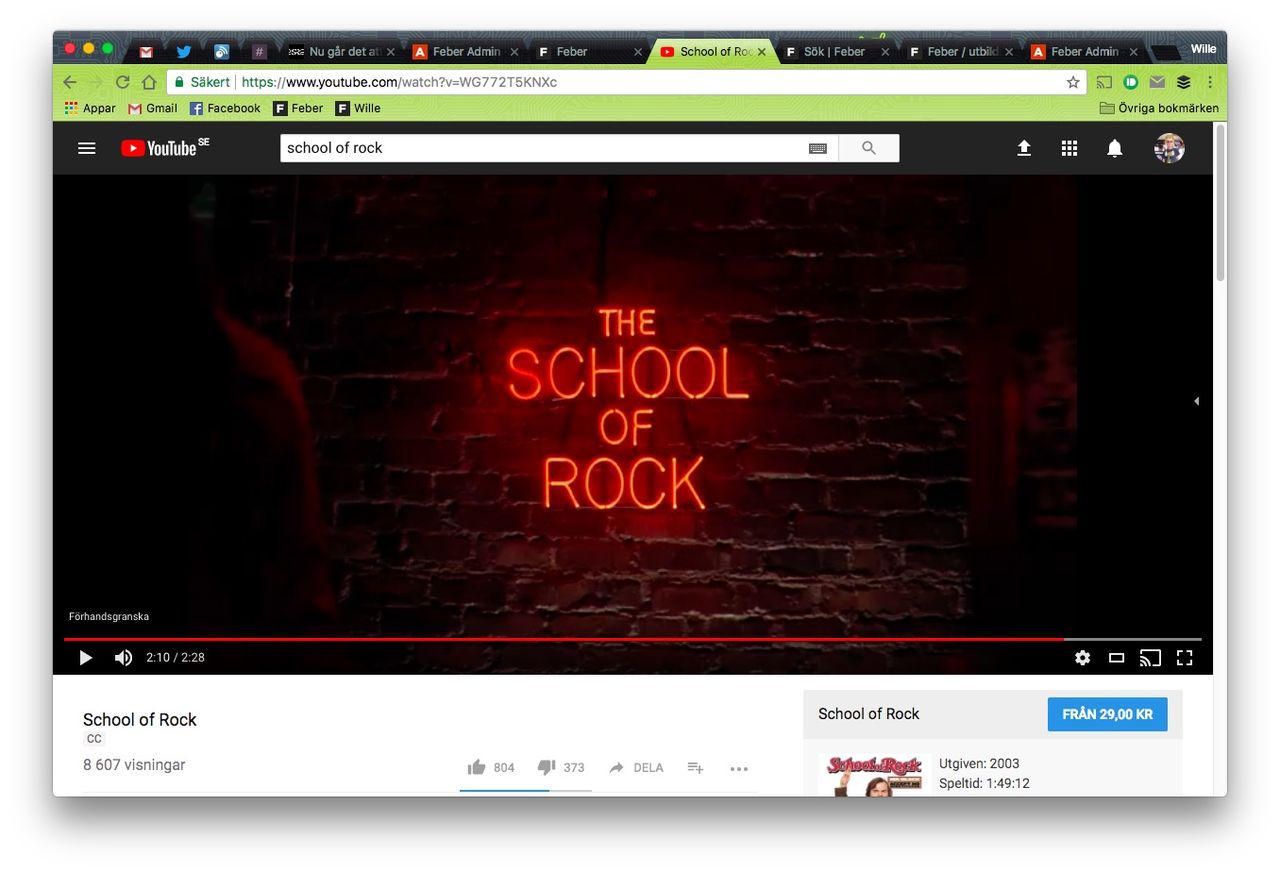Open Chrome's three-dot menu
The width and height of the screenshot is (1280, 872).
(x=1210, y=82)
